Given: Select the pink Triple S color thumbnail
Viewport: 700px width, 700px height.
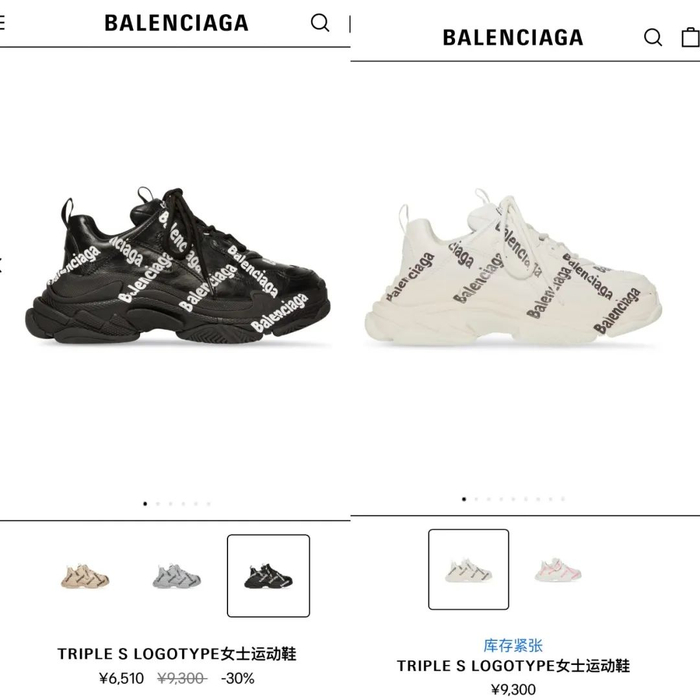Looking at the screenshot, I should click(558, 570).
